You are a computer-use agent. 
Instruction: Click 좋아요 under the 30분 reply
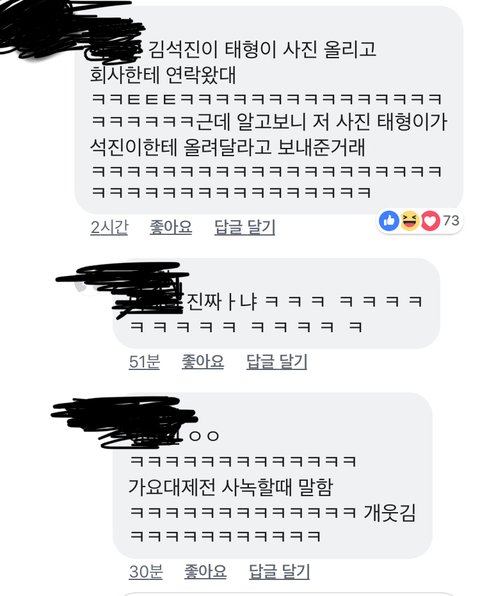[205, 571]
